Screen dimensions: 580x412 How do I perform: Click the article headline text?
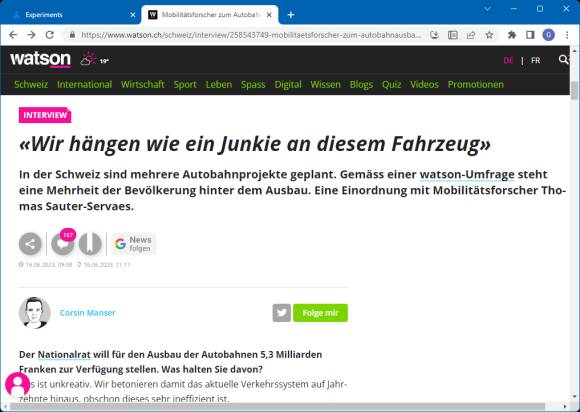point(254,143)
